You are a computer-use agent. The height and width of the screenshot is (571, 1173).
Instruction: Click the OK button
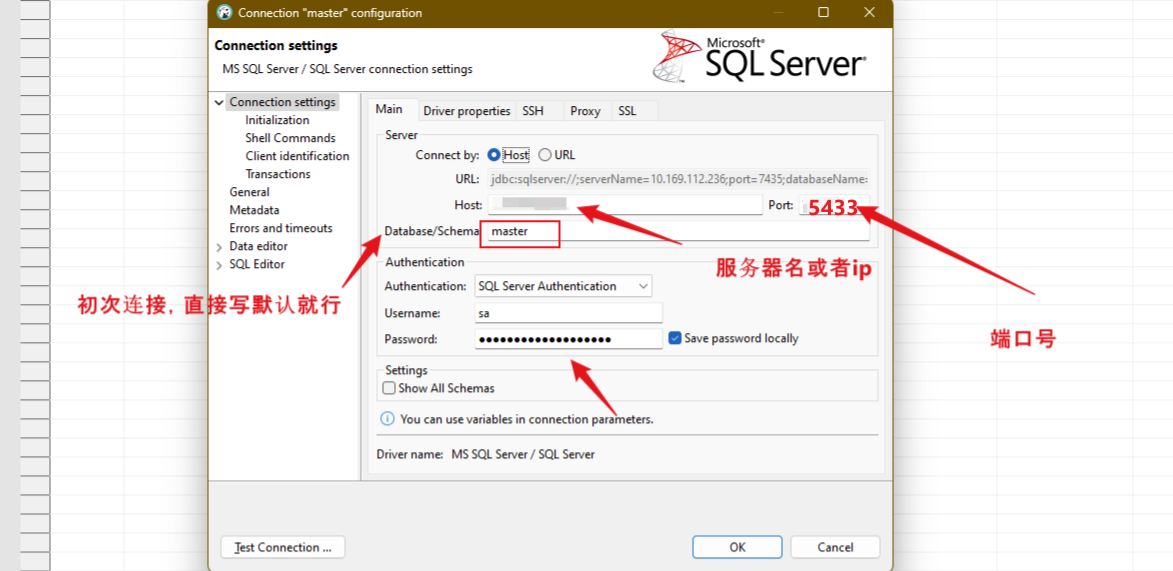tap(738, 547)
